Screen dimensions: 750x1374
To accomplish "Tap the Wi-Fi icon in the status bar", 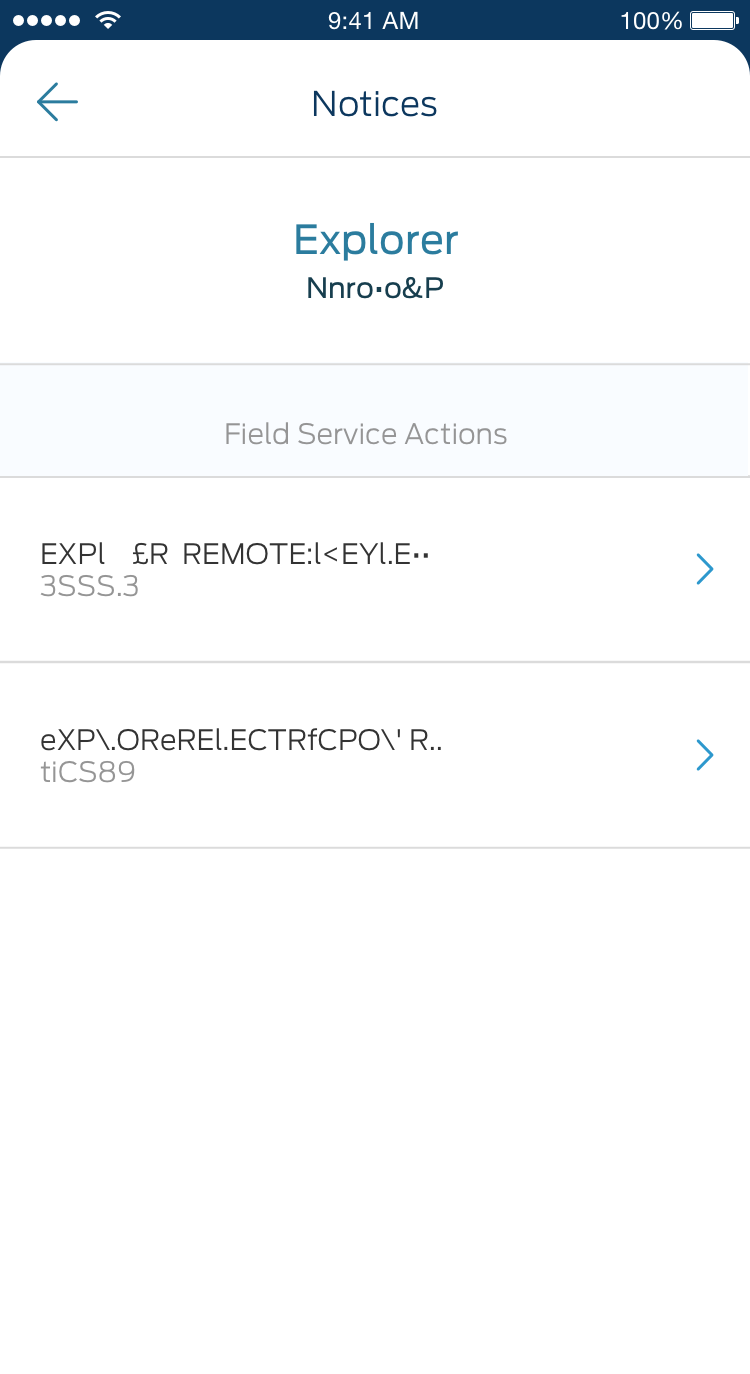I will tap(110, 17).
